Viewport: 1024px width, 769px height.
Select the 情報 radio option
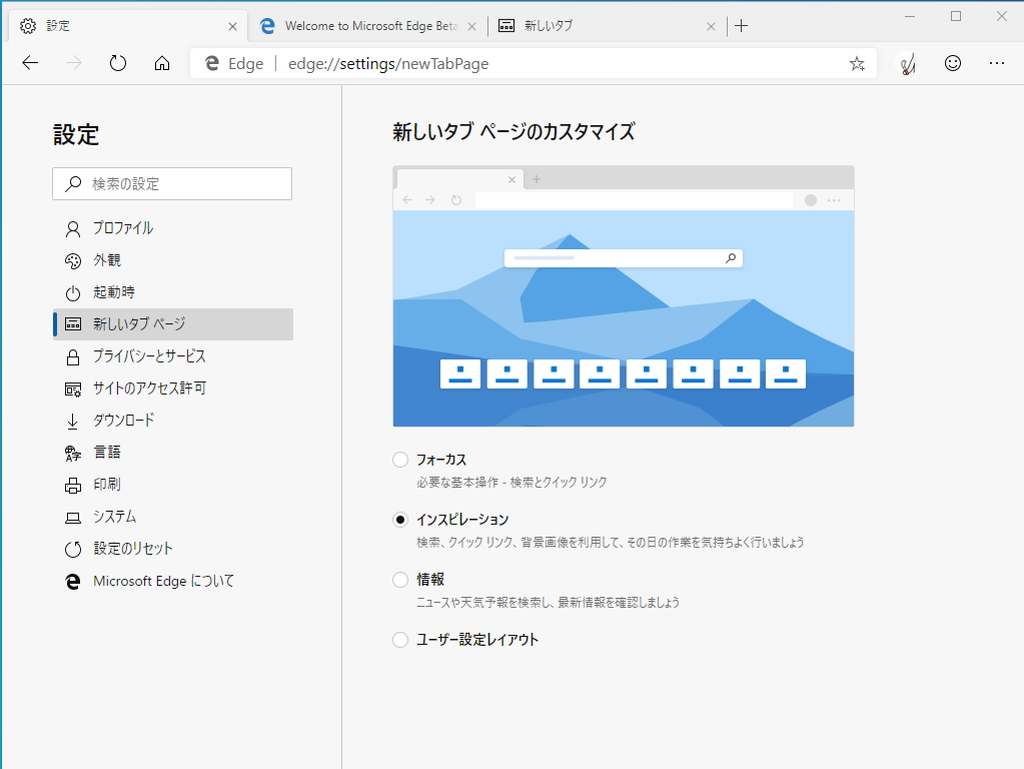[x=400, y=580]
